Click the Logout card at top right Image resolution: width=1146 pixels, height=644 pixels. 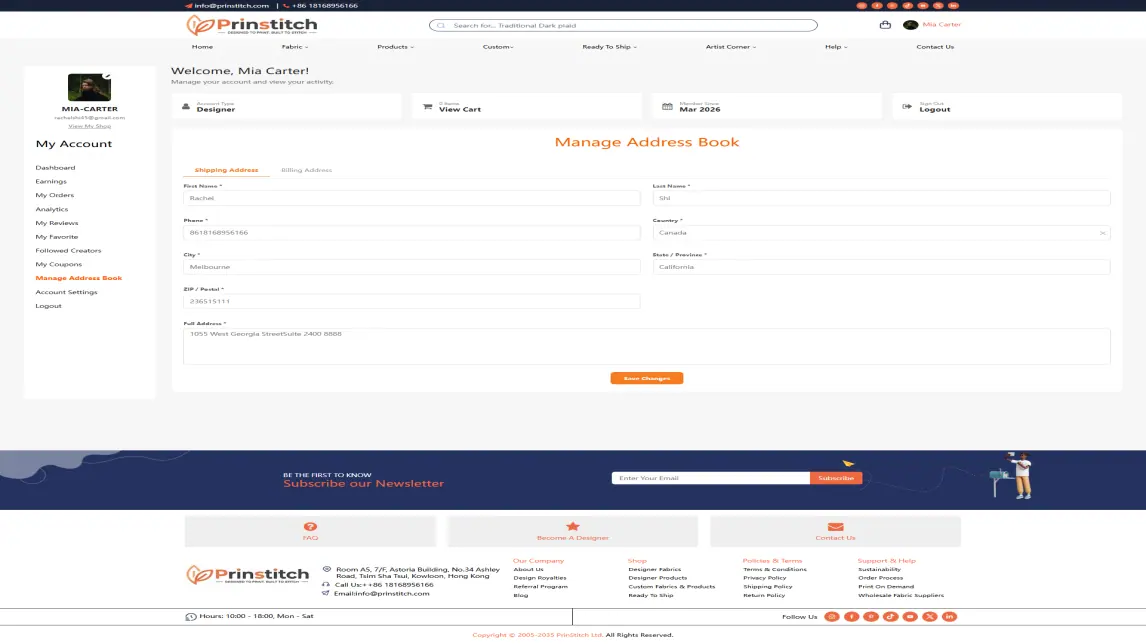(1006, 107)
